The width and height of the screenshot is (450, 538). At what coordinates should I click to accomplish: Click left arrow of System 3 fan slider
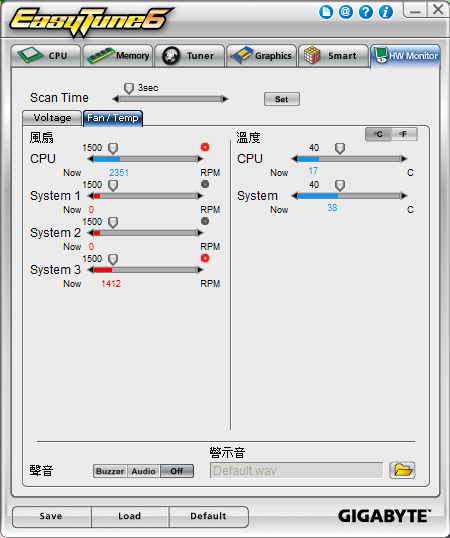tap(91, 270)
